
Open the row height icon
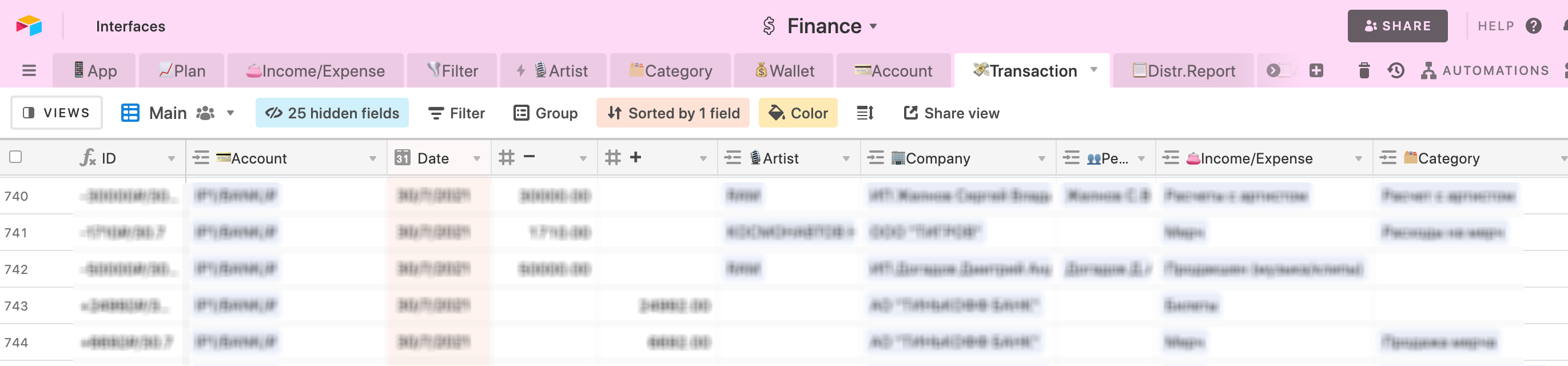(x=865, y=113)
